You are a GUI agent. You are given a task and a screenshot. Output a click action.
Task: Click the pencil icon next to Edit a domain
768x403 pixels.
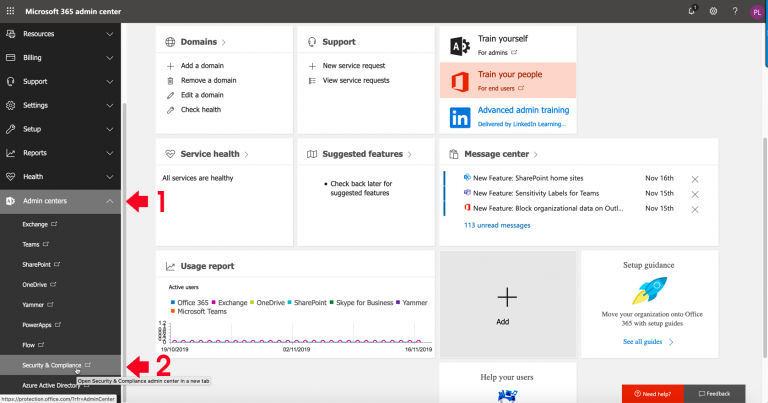[x=170, y=95]
